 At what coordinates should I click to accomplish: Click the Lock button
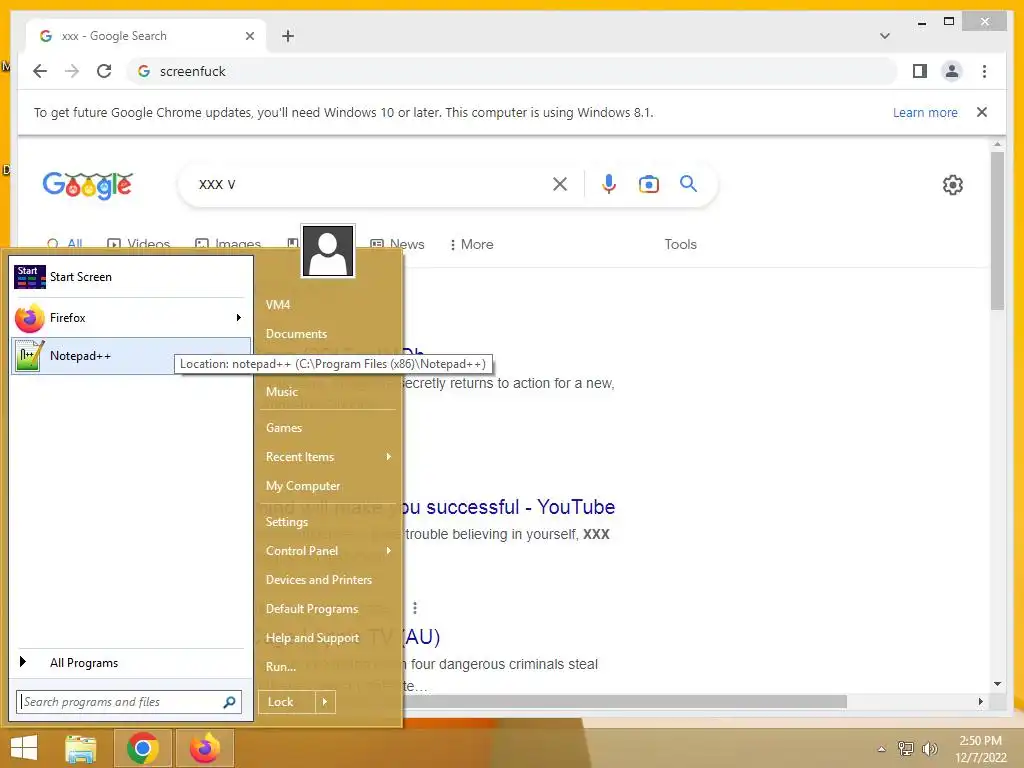coord(287,702)
